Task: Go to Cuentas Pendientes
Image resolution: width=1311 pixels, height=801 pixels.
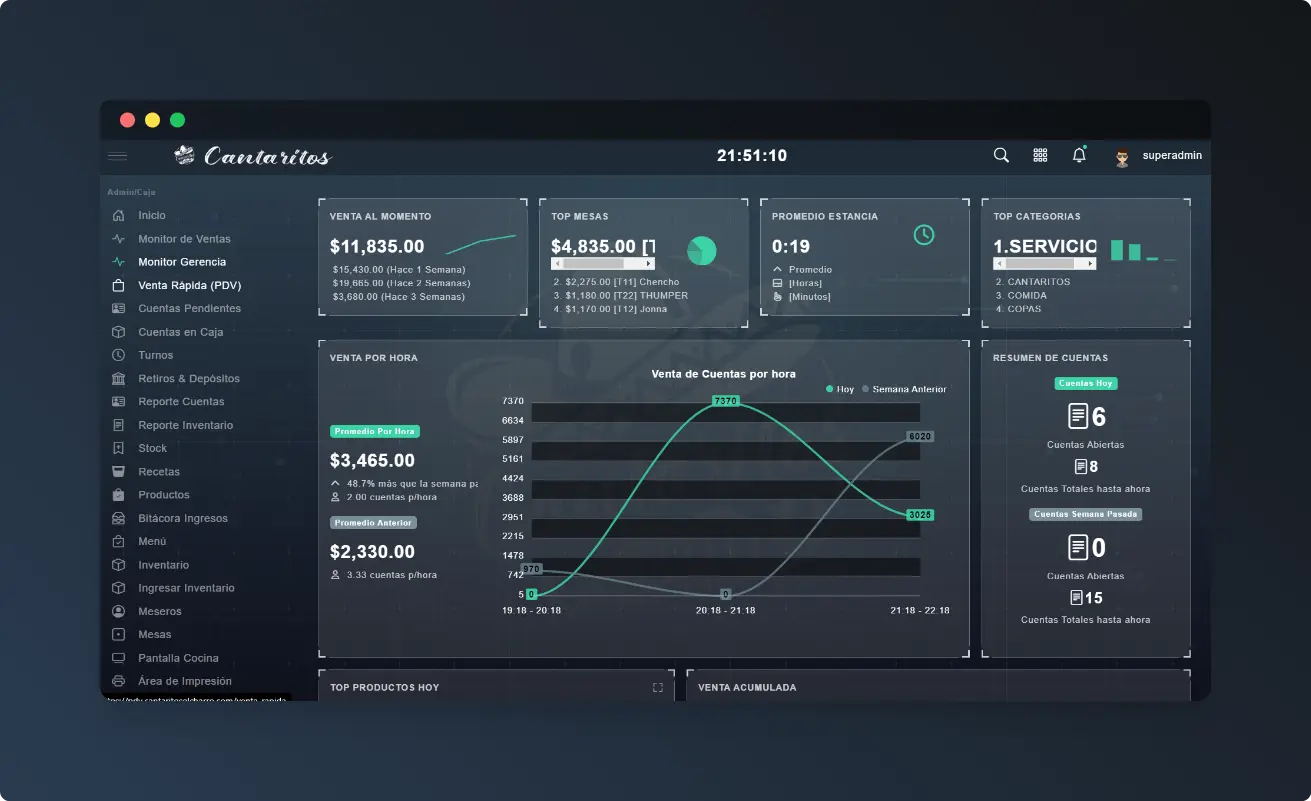Action: 189,308
